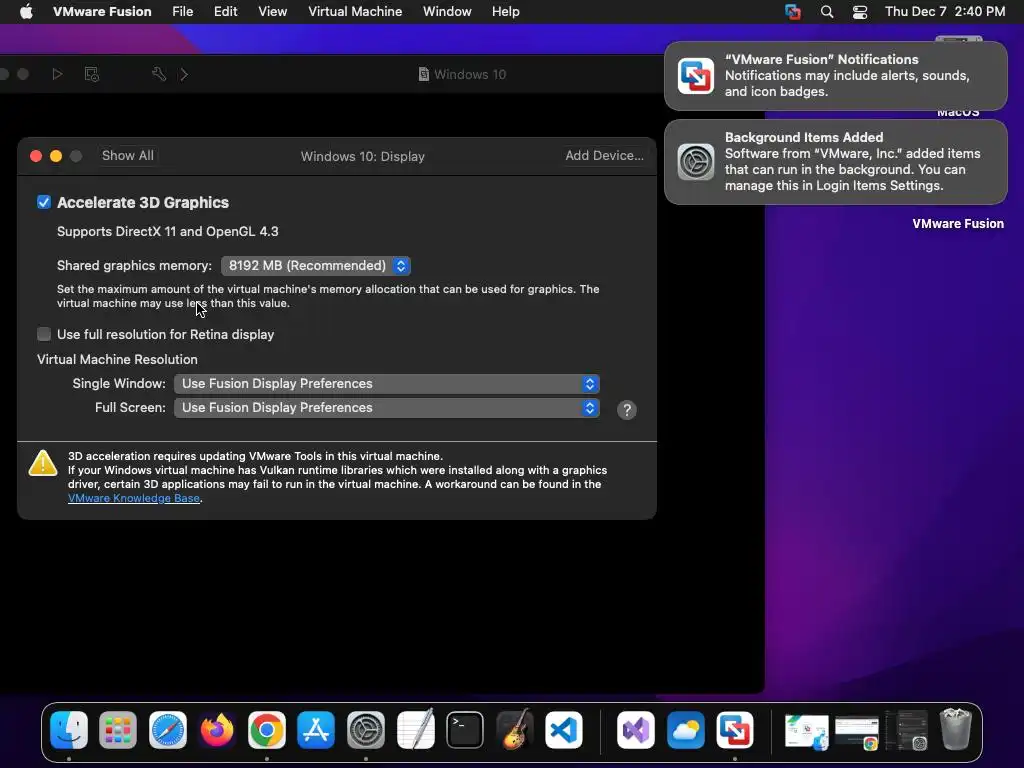Open TextEdit from the dock

pos(415,729)
